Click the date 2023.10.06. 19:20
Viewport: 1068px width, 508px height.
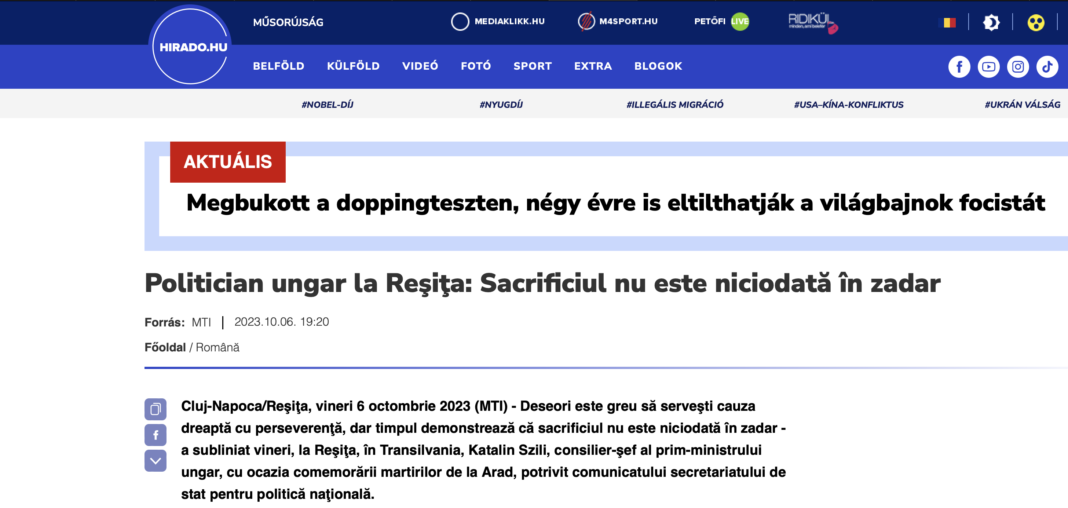(282, 322)
